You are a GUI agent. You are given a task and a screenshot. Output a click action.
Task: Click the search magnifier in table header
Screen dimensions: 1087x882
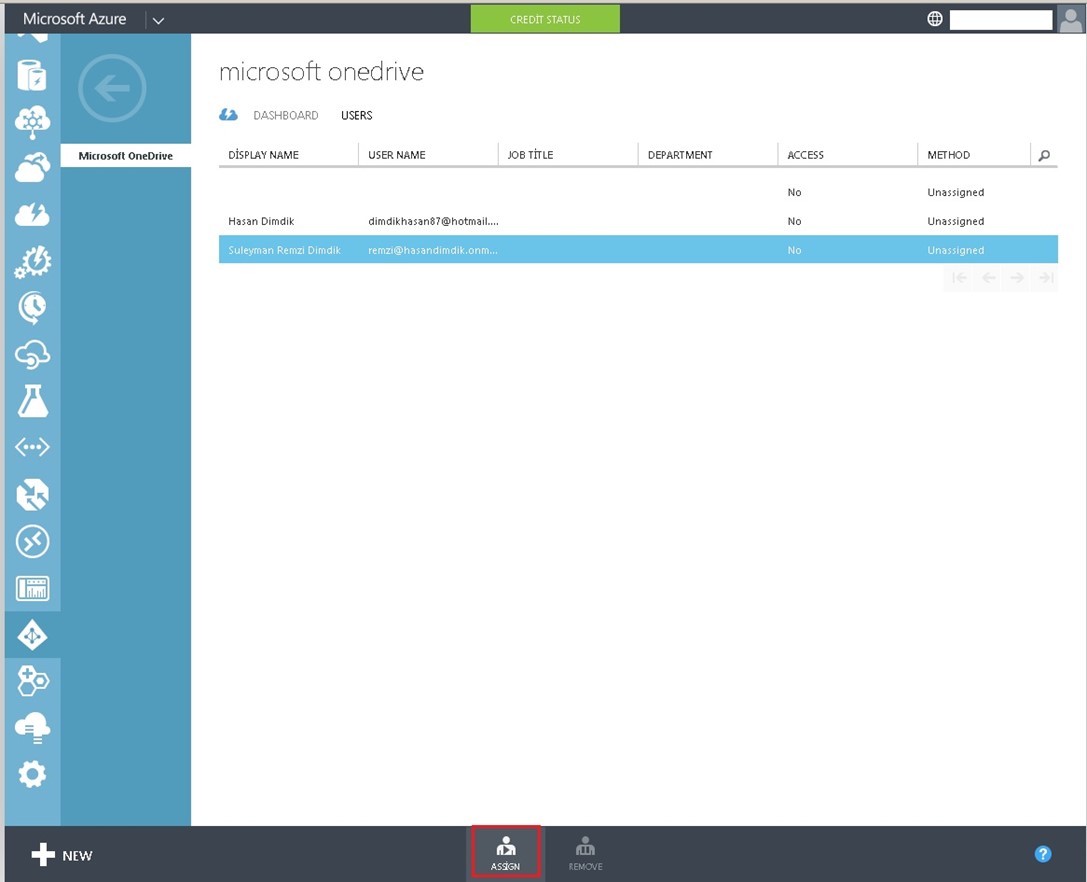1044,155
